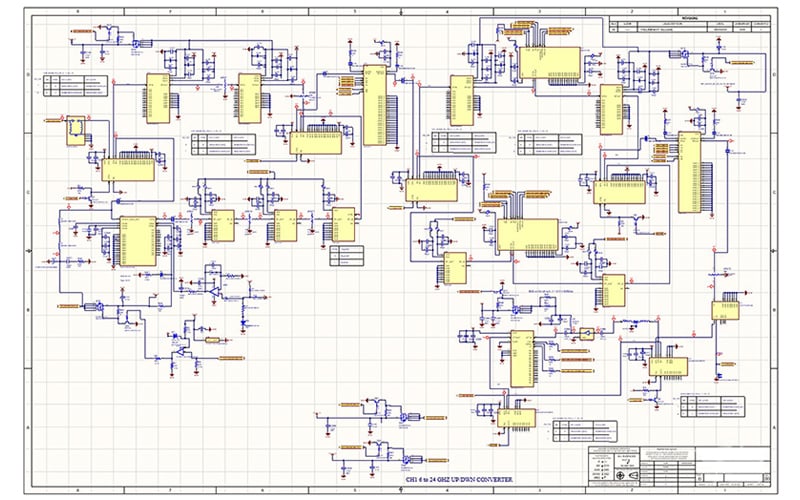Select the small yellow square component with a circle inside

587,334
